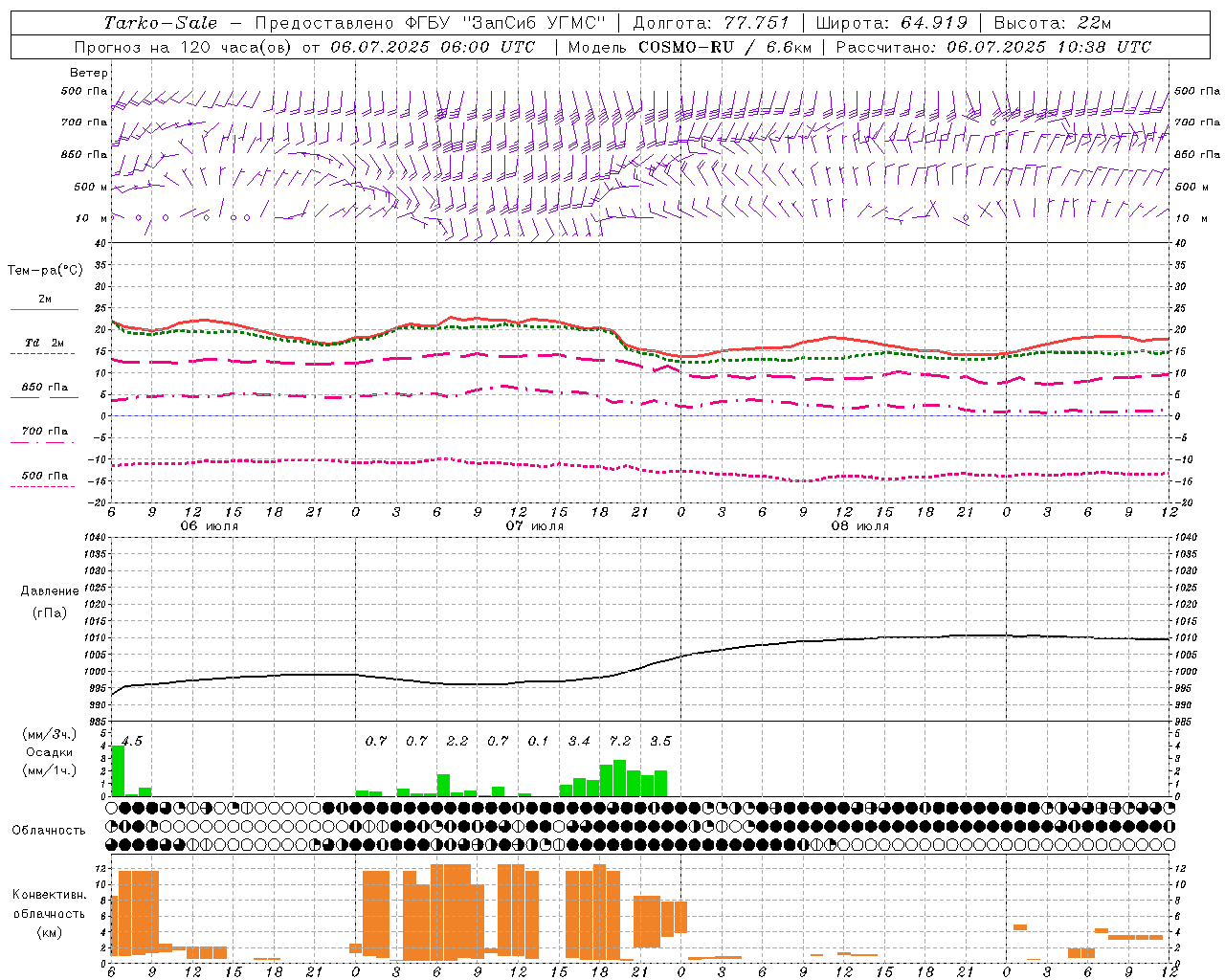Click the 7.2 precipitation total value
This screenshot has width=1225, height=980.
tap(620, 741)
